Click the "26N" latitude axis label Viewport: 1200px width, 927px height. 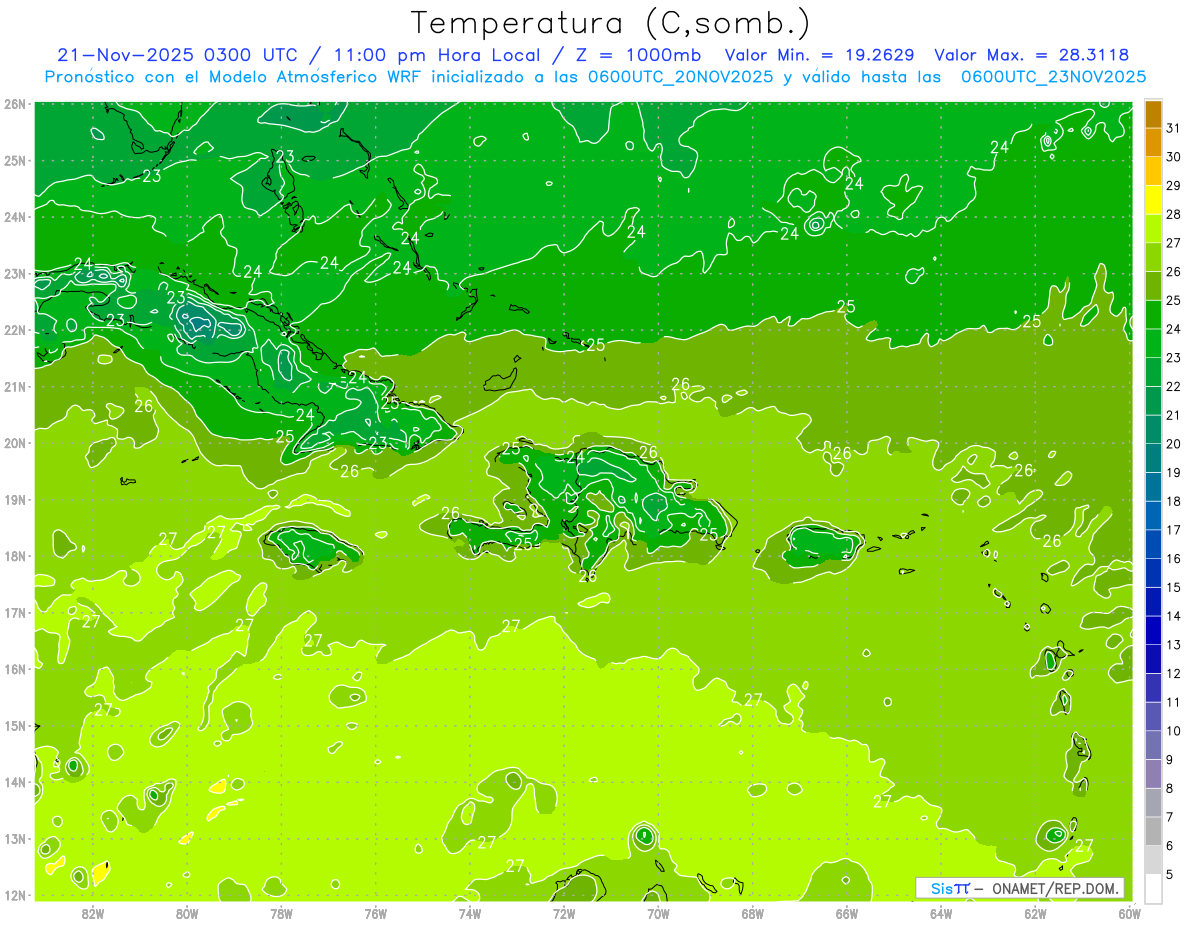click(x=15, y=103)
